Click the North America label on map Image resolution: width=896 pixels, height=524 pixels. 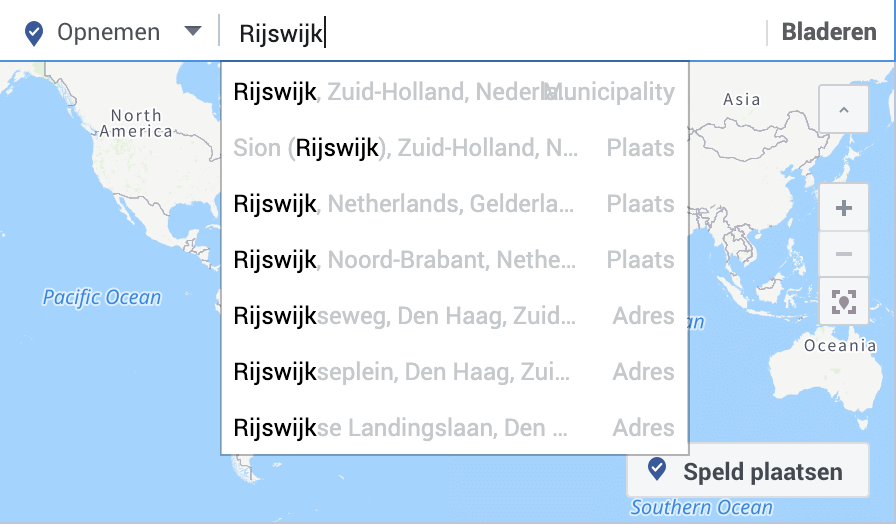pos(136,124)
